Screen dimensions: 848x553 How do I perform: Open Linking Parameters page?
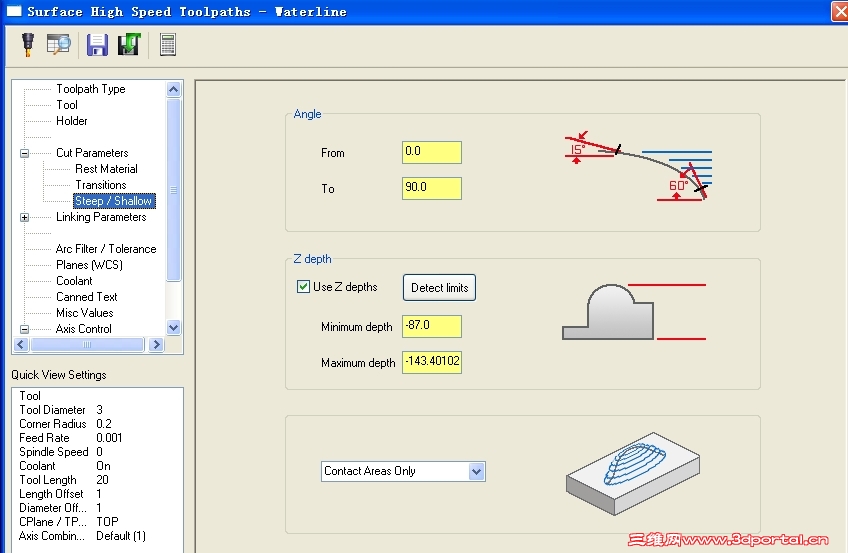pos(101,217)
